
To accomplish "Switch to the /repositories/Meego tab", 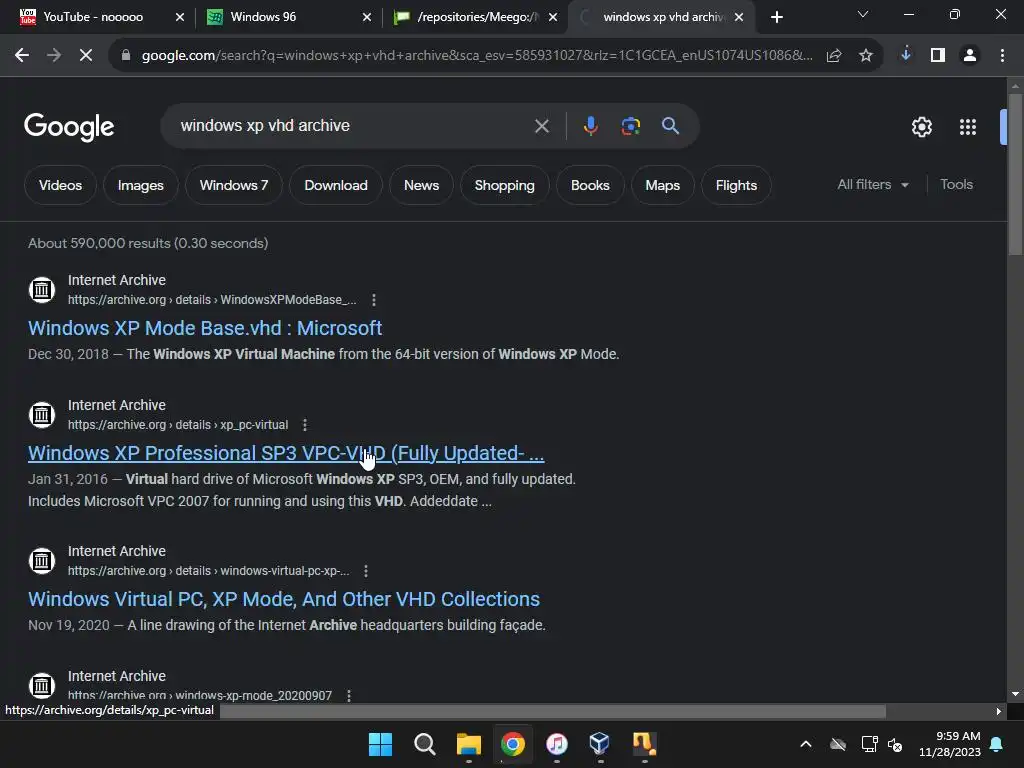I will 477,17.
